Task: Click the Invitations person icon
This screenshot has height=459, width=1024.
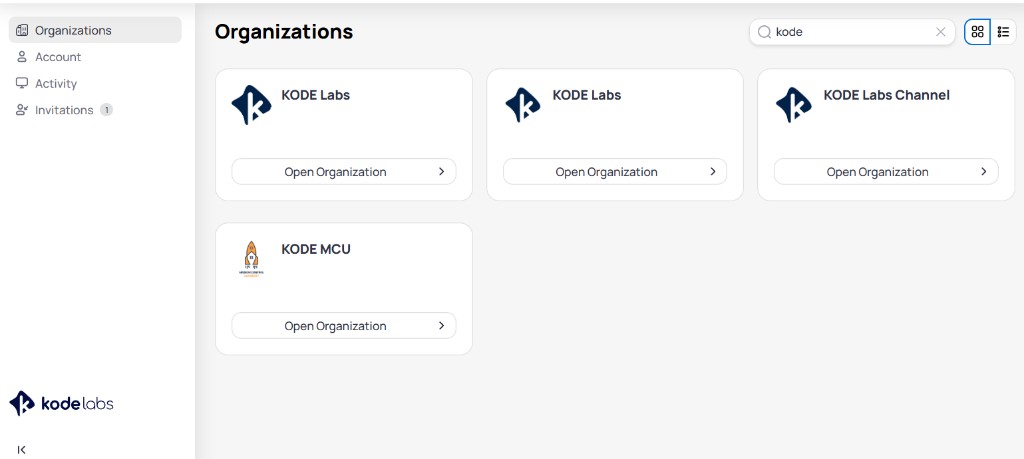Action: coord(22,110)
